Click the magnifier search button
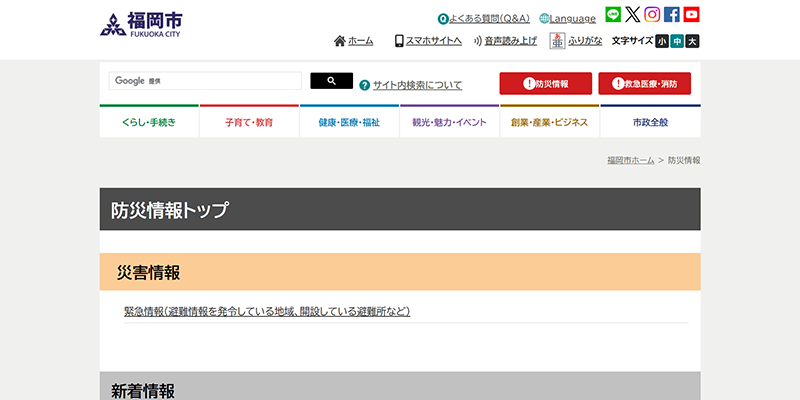This screenshot has height=400, width=800. (332, 81)
